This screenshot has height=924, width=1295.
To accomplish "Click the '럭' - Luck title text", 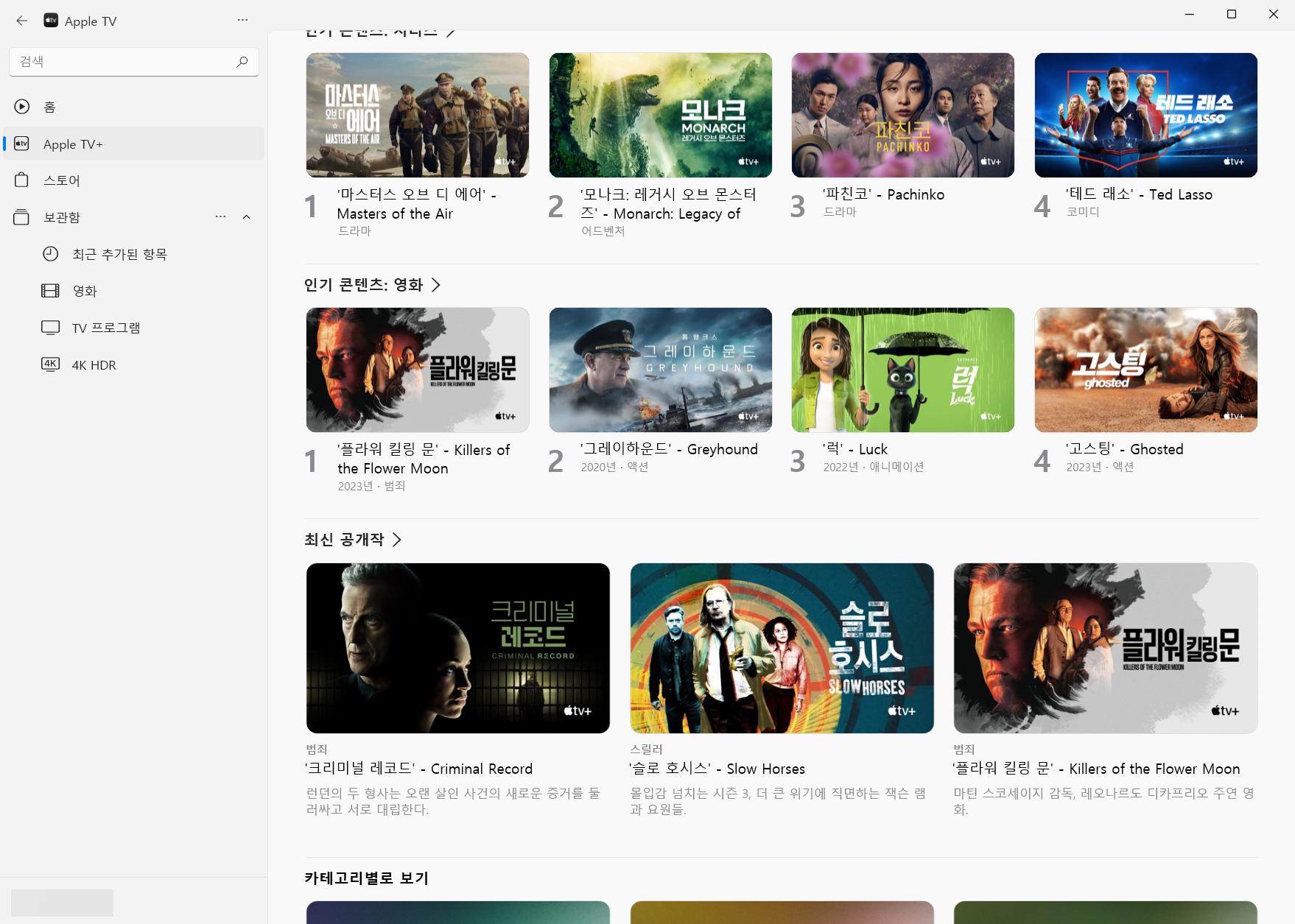I will (x=855, y=449).
